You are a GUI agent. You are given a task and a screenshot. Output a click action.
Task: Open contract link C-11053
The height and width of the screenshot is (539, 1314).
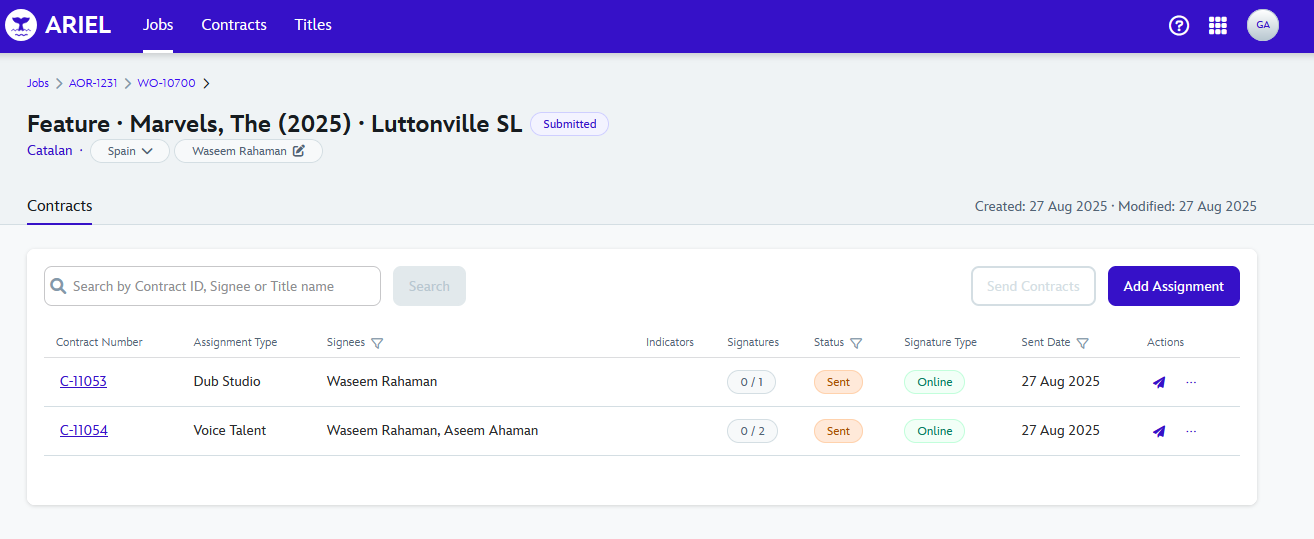click(83, 382)
